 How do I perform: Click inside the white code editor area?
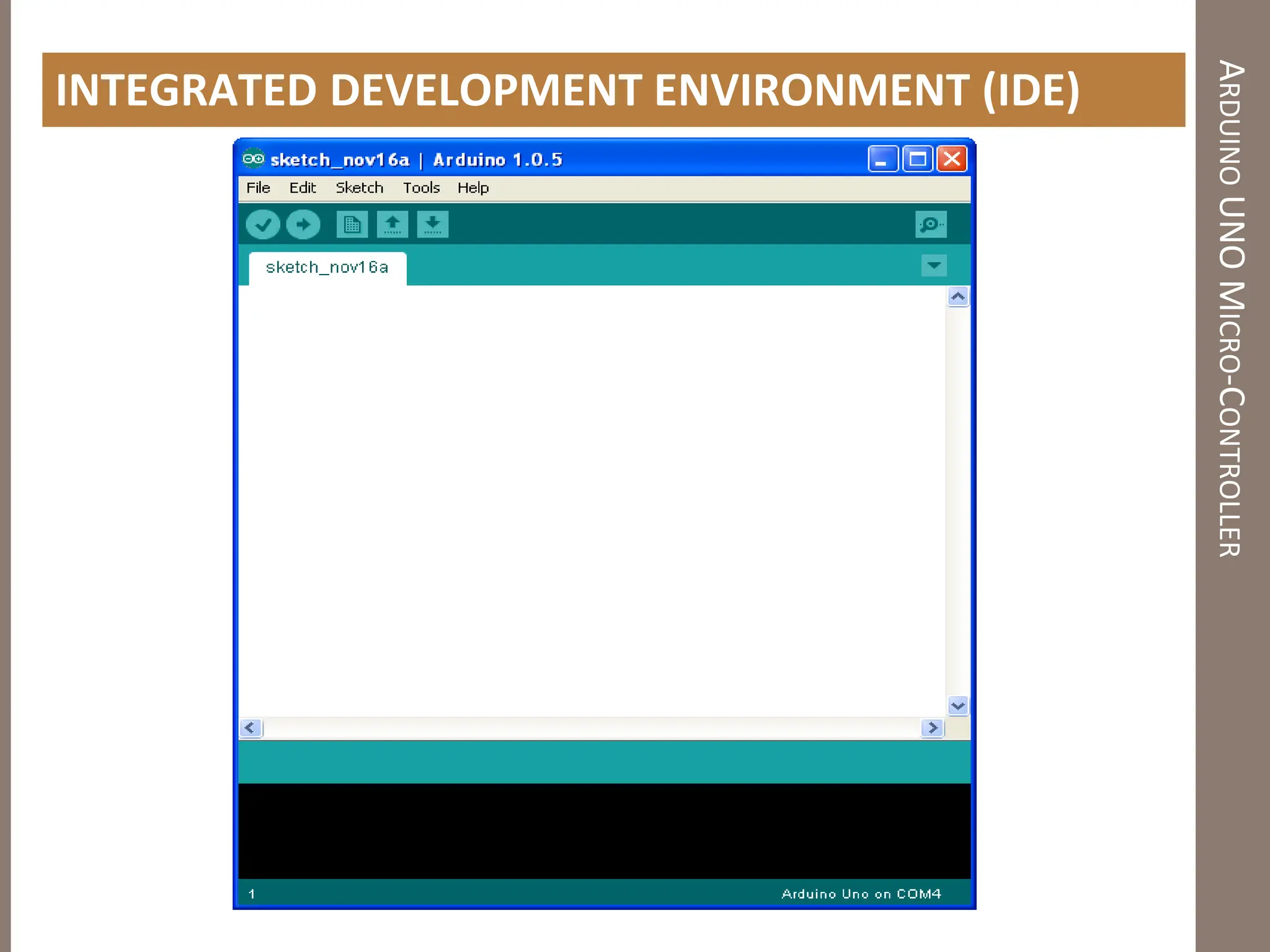click(592, 501)
